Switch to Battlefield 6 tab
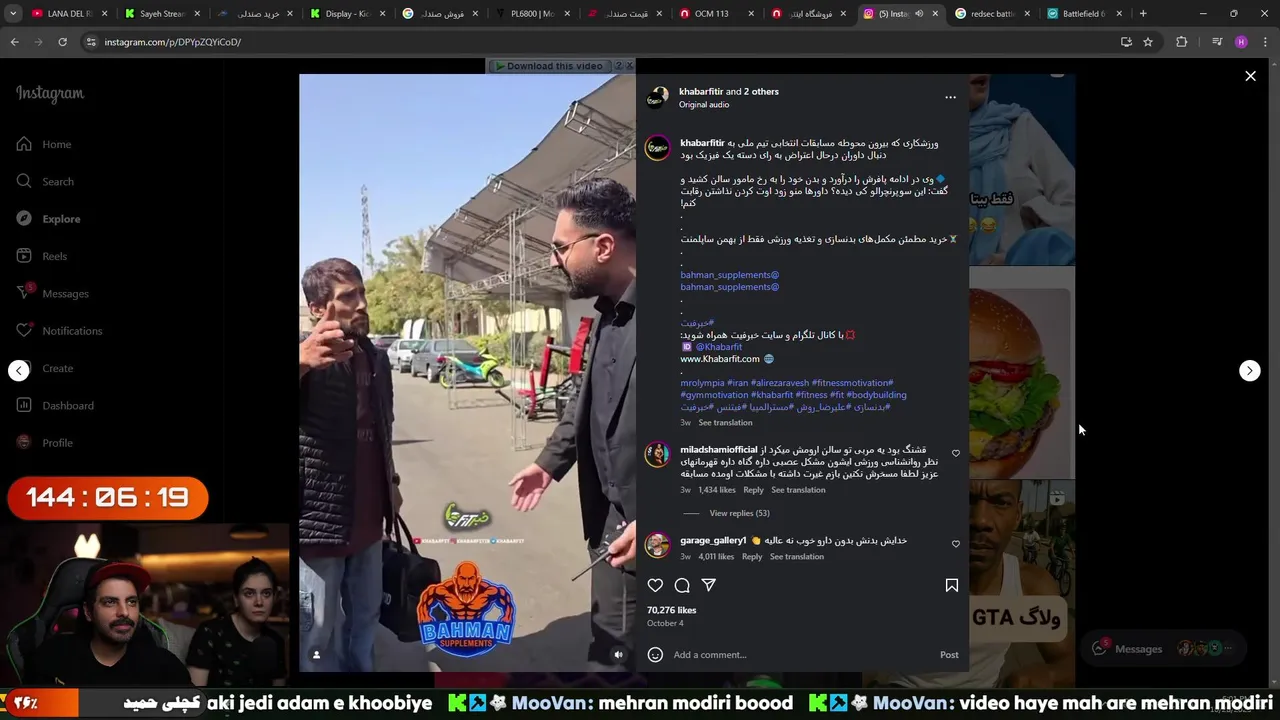The height and width of the screenshot is (720, 1280). 1086,14
